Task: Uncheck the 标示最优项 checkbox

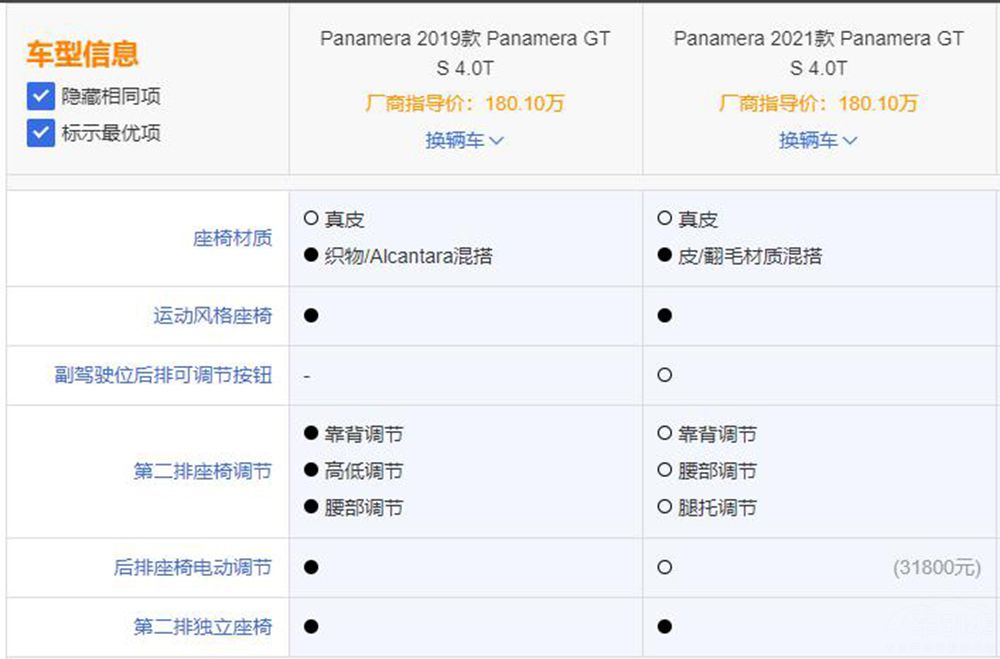Action: [x=41, y=133]
